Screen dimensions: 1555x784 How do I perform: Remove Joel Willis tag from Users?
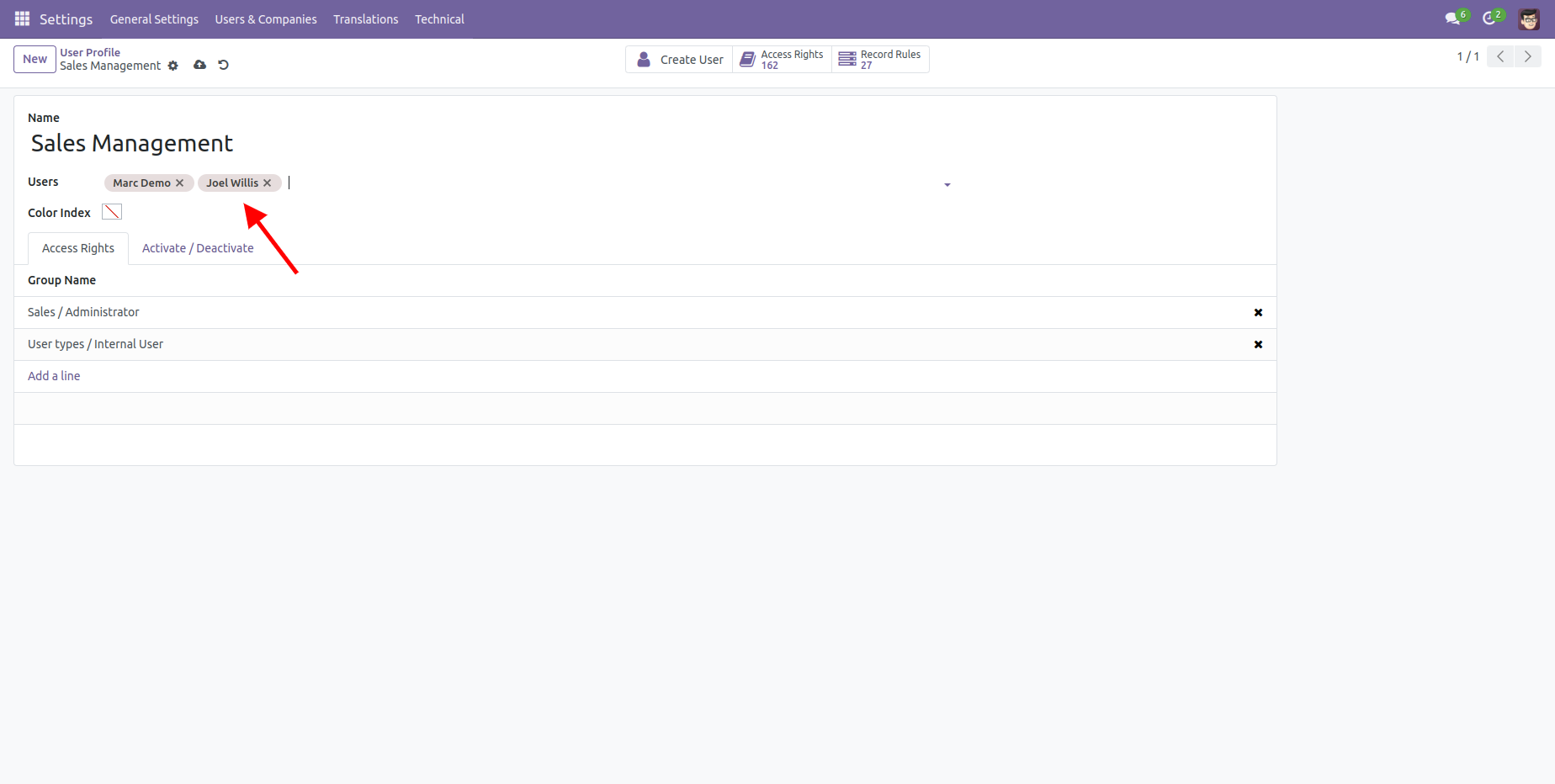click(267, 183)
